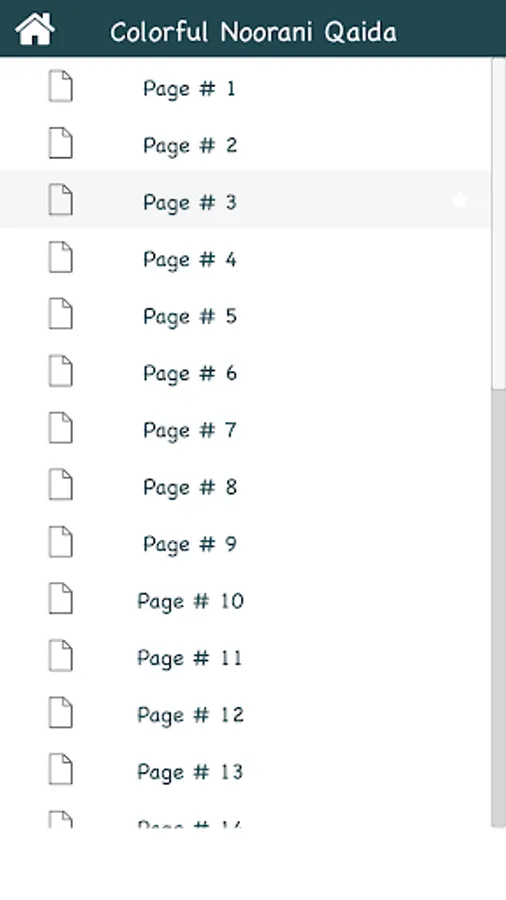Viewport: 506px width, 900px height.
Task: Click the document icon beside Page # 8
Action: (61, 484)
